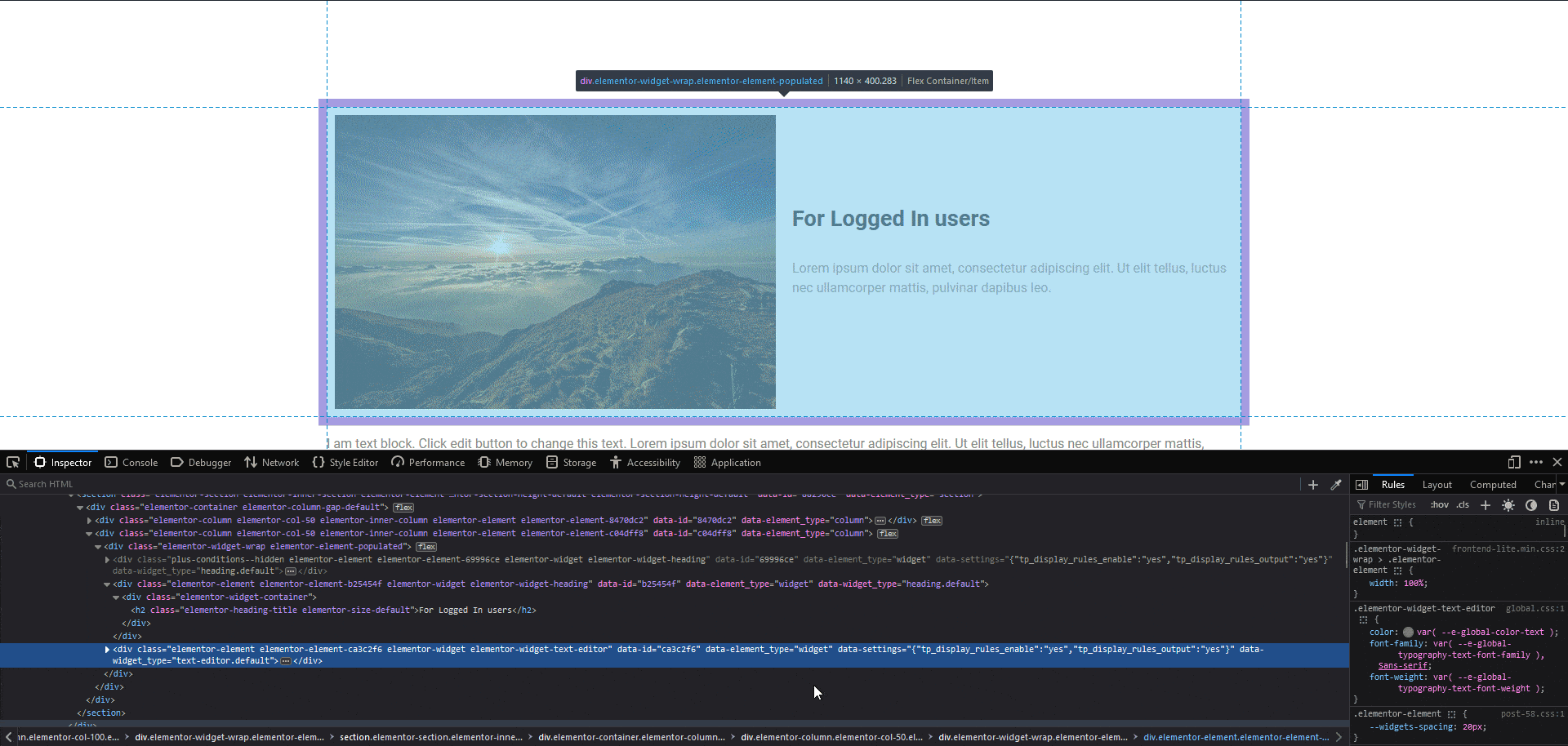Image resolution: width=1568 pixels, height=746 pixels.
Task: Click the mountain landscape image on the page
Action: click(x=555, y=262)
